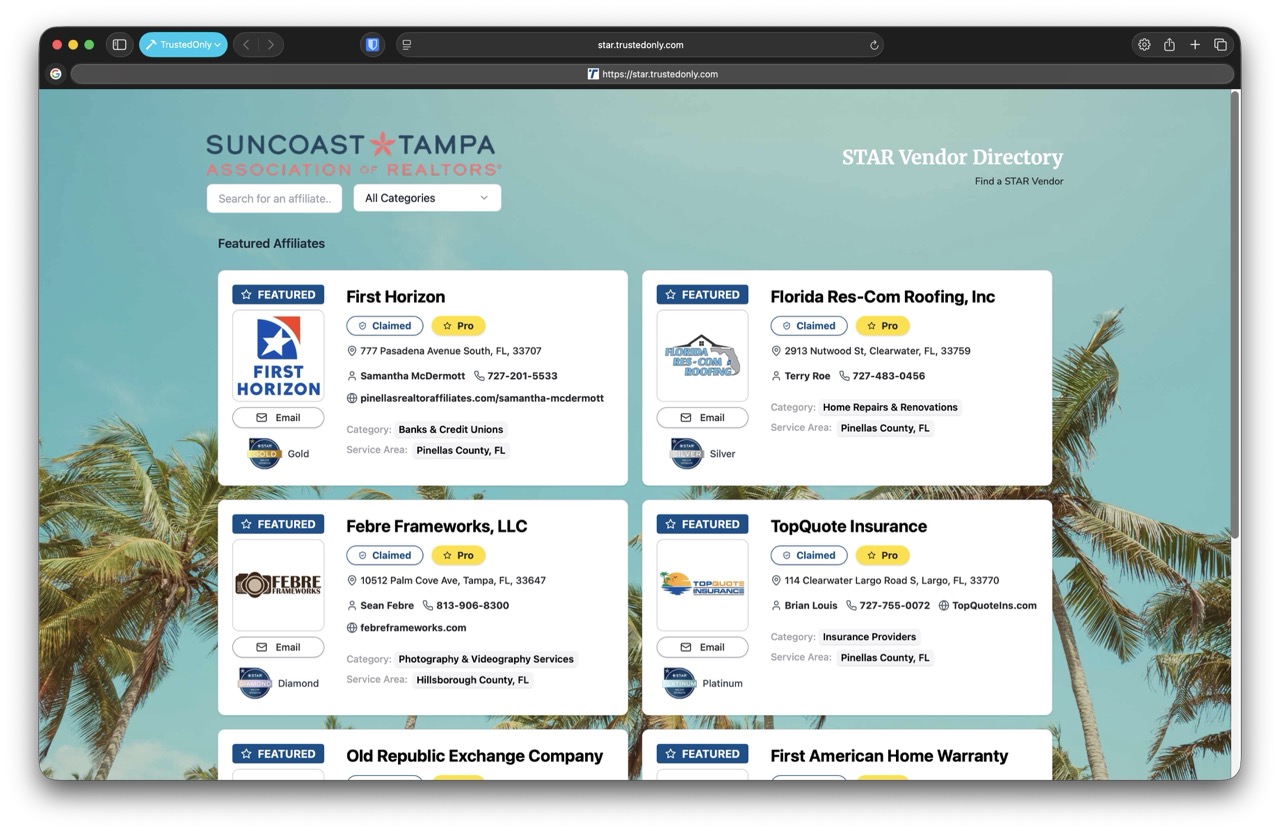Click the First Horizon logo thumbnail
The width and height of the screenshot is (1280, 831).
tap(278, 356)
